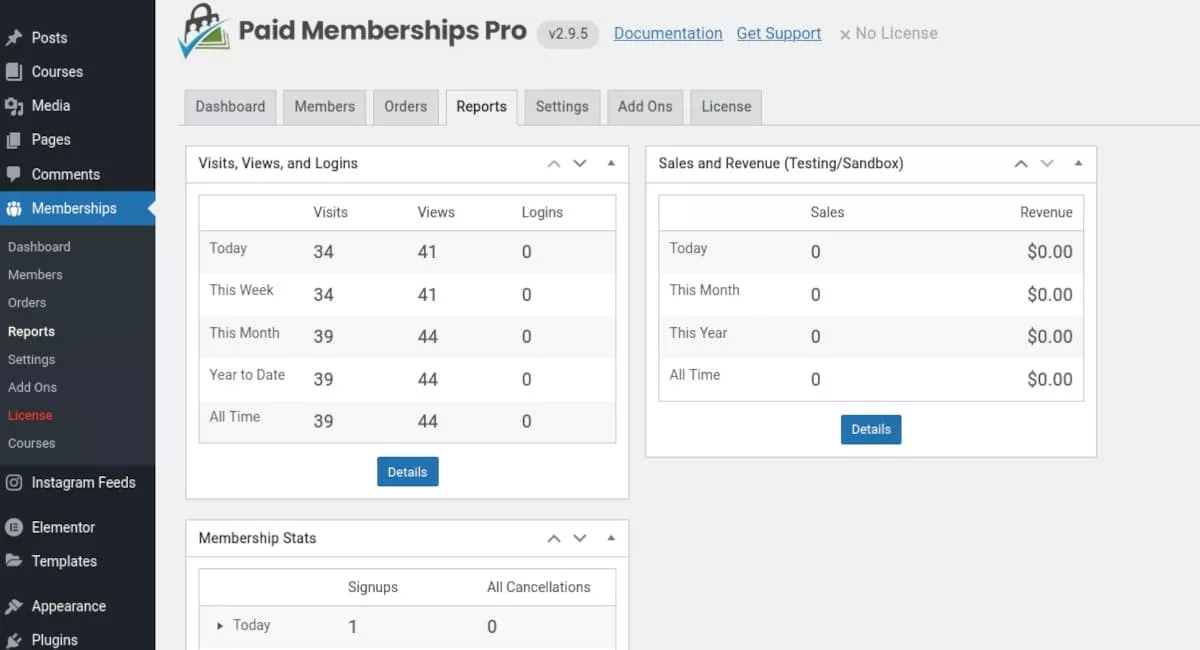
Task: Click the Appearance brush icon
Action: (x=13, y=606)
